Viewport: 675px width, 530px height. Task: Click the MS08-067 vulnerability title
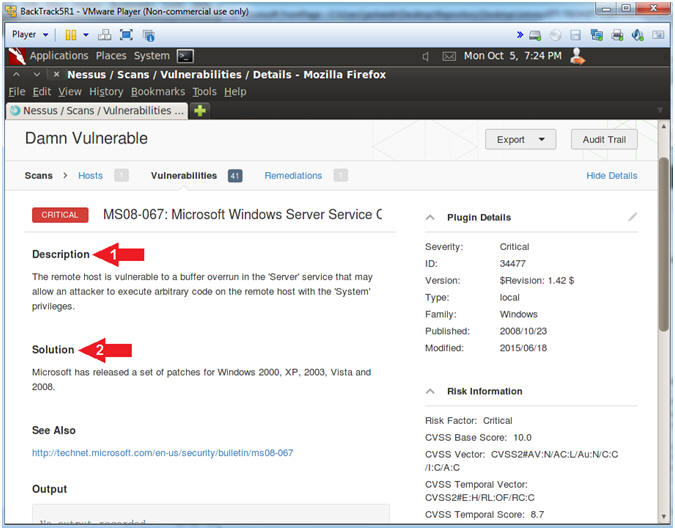pos(243,214)
